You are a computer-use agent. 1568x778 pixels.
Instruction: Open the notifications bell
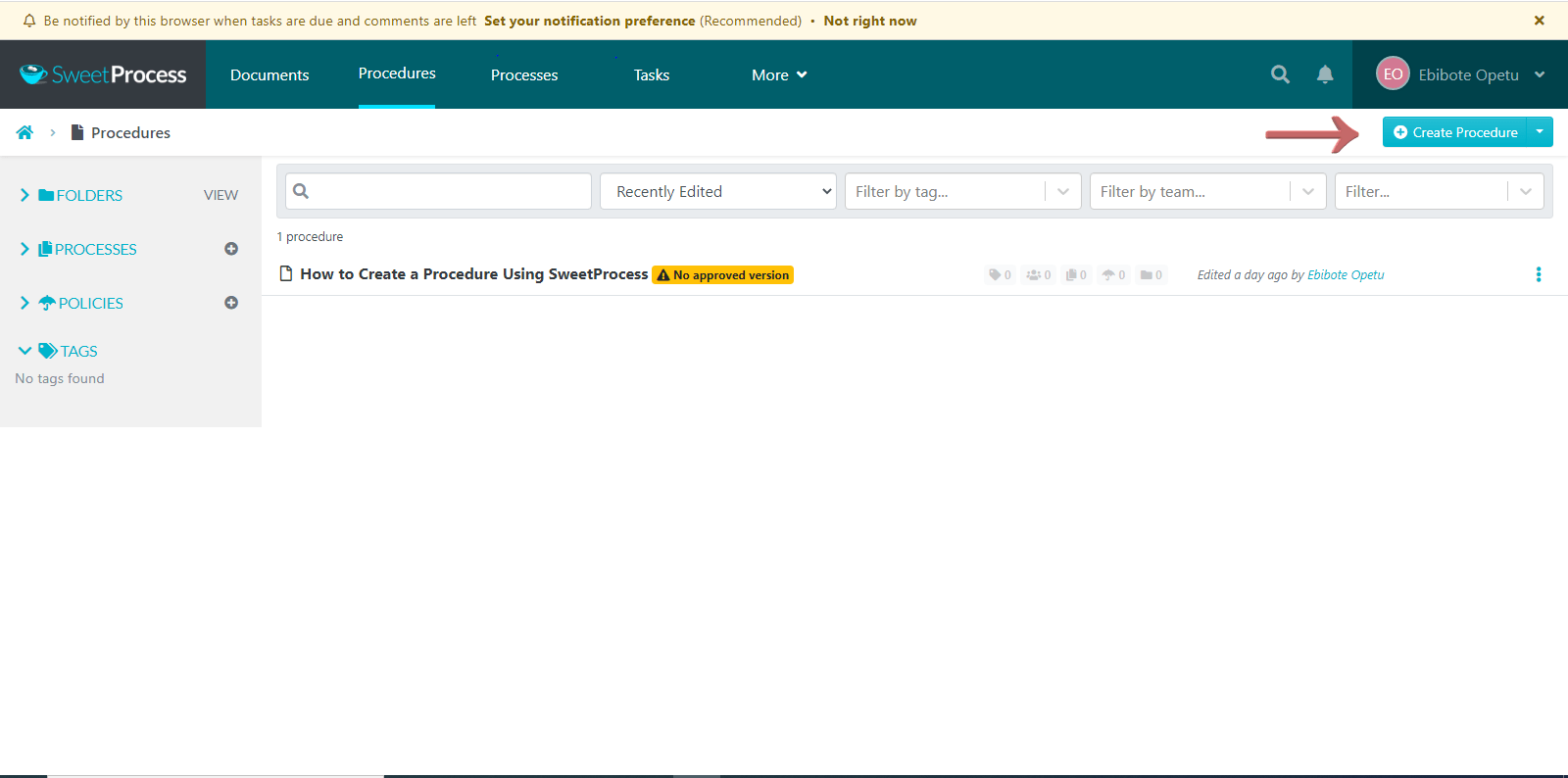point(1325,74)
